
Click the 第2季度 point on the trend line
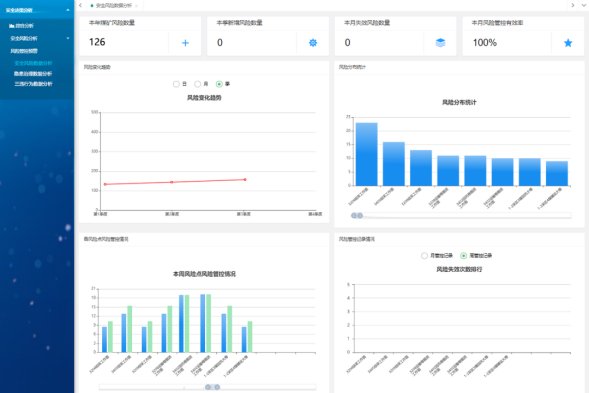coord(172,182)
